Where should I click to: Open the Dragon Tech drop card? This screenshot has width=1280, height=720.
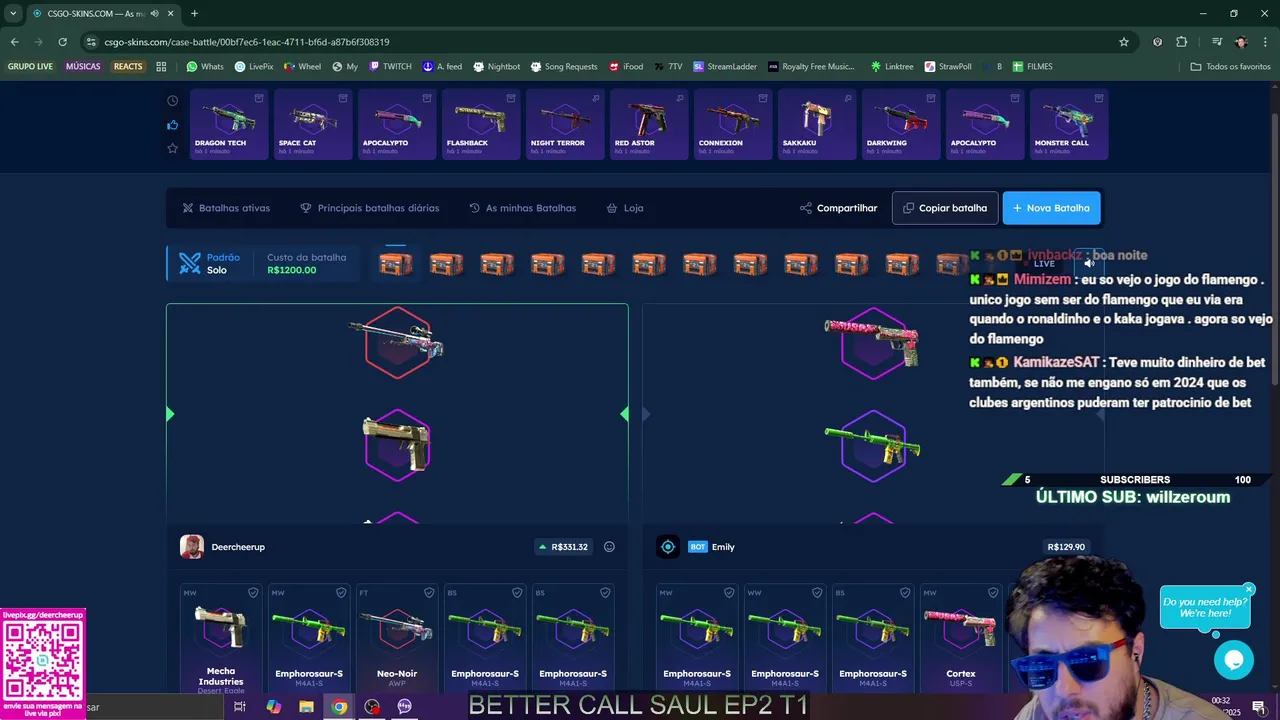[229, 124]
